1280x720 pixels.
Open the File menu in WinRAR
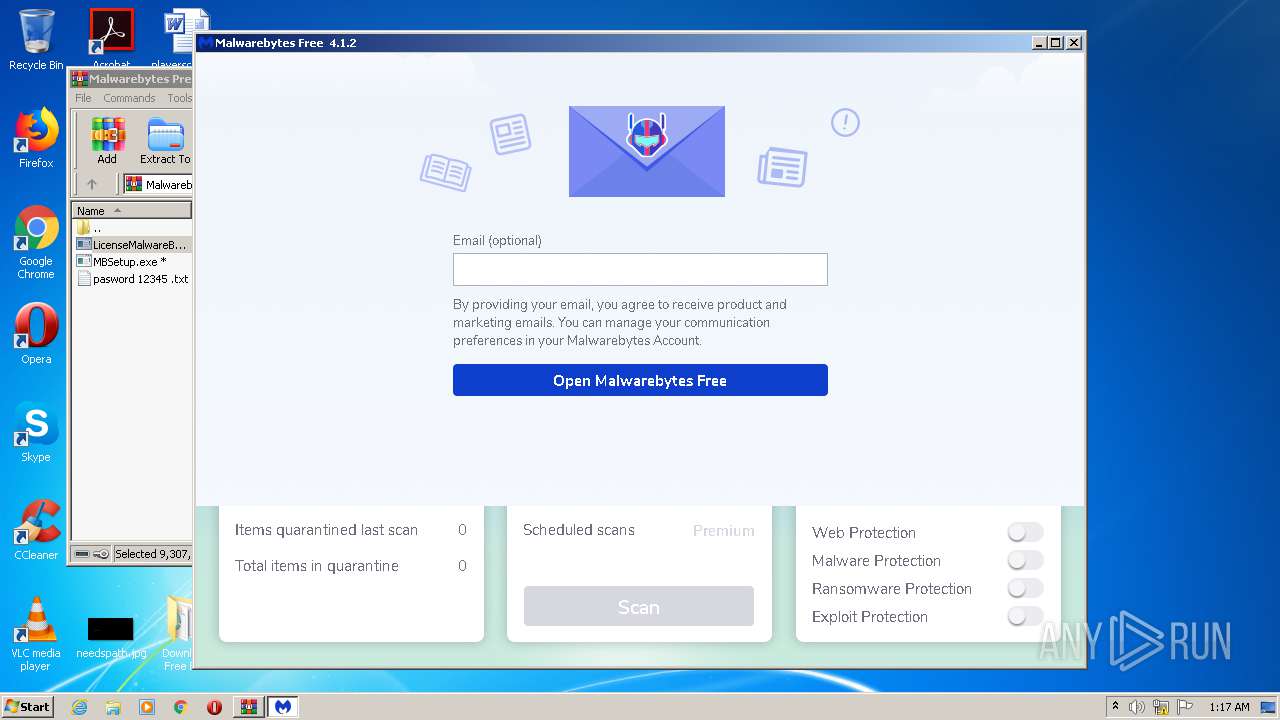(x=83, y=98)
